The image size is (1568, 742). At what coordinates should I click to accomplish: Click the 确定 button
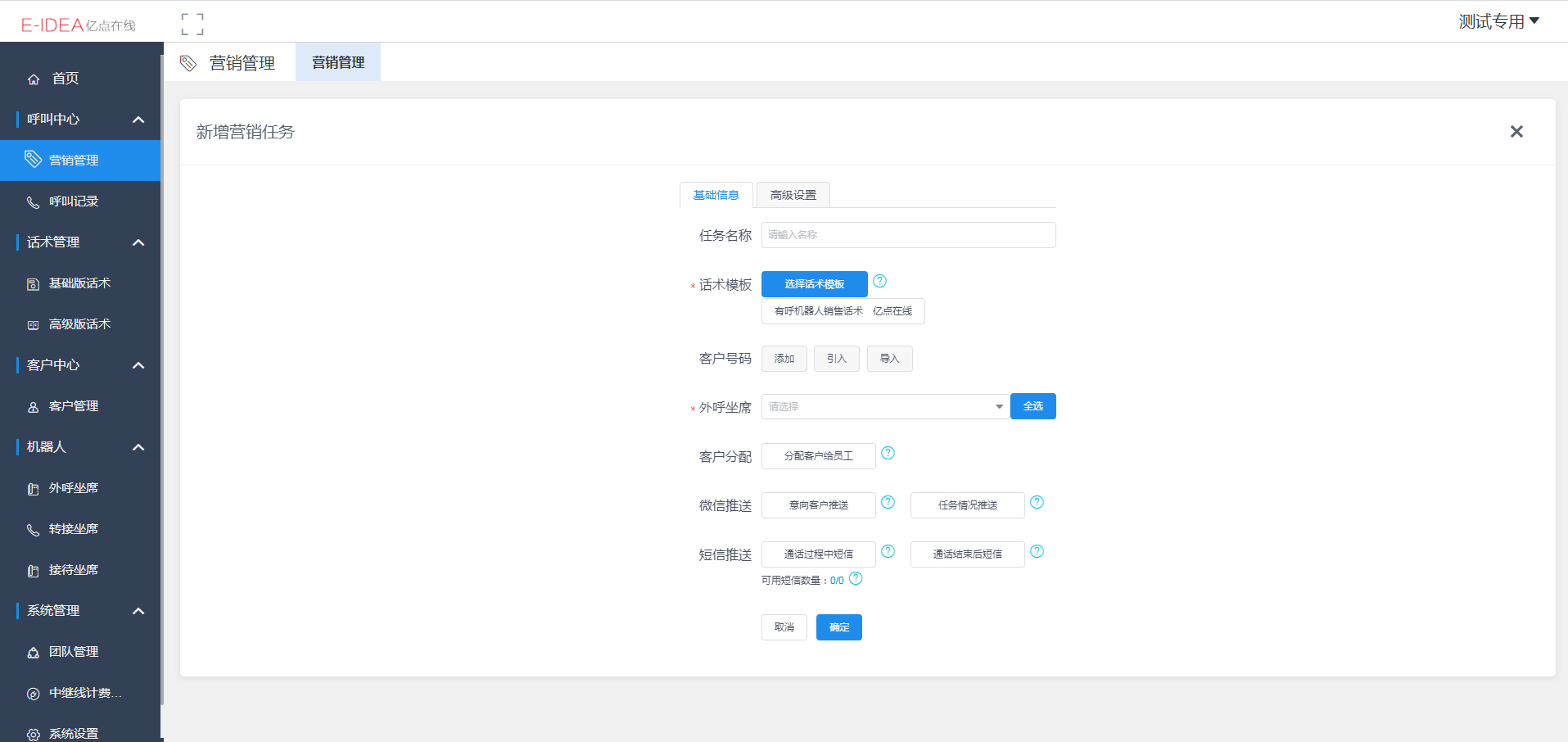click(838, 627)
